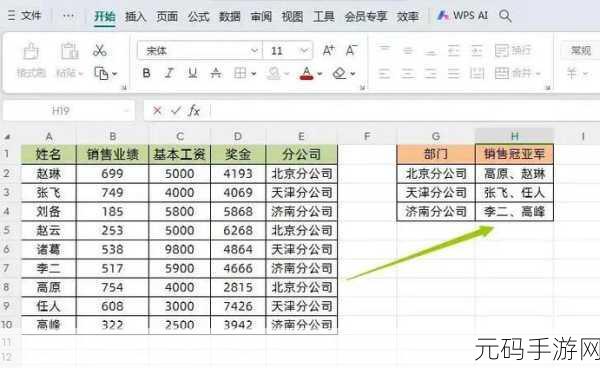600x368 pixels.
Task: Toggle Strikethrough formatting
Action: point(216,73)
